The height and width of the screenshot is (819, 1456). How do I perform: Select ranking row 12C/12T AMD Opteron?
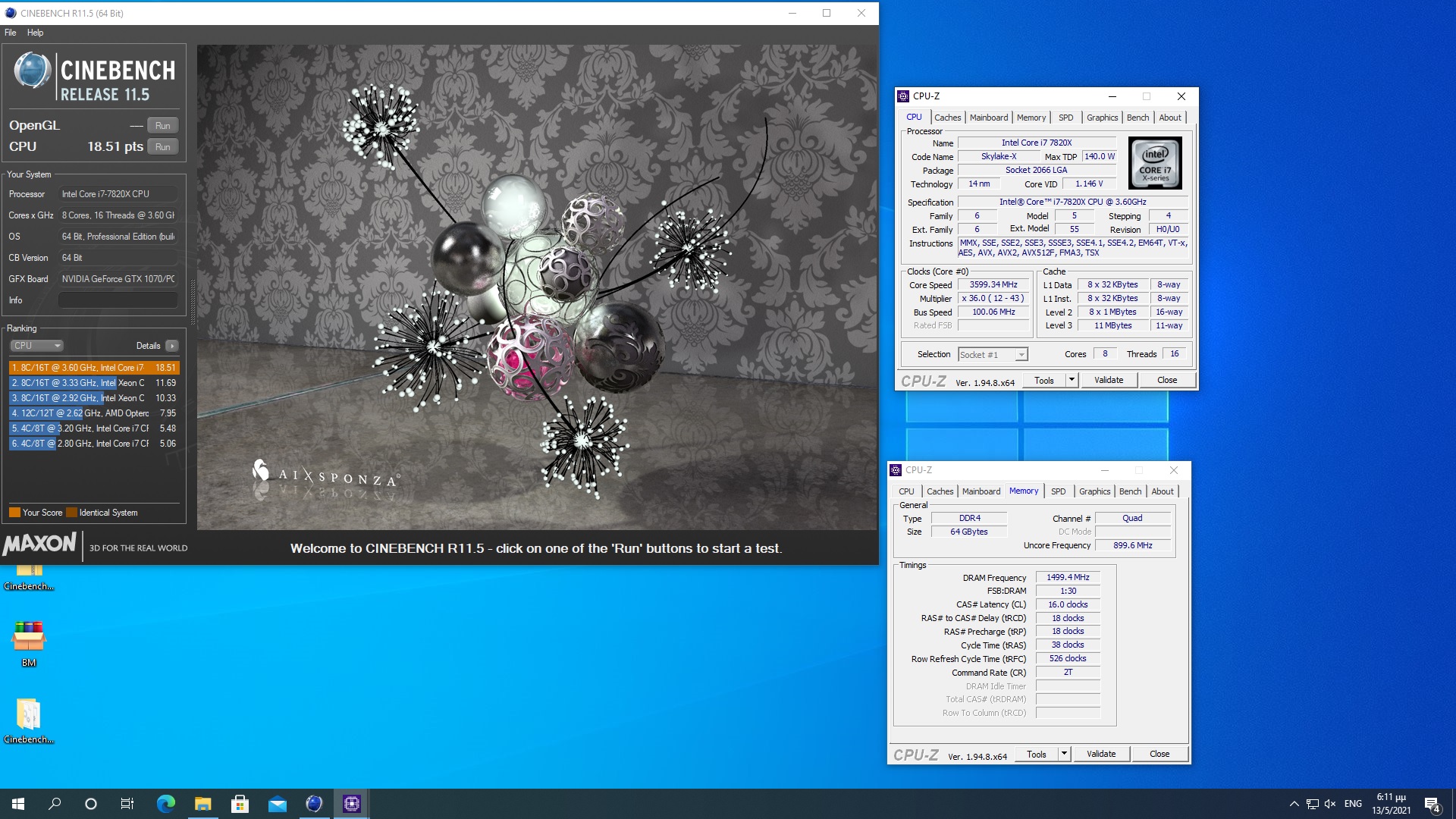[x=94, y=413]
